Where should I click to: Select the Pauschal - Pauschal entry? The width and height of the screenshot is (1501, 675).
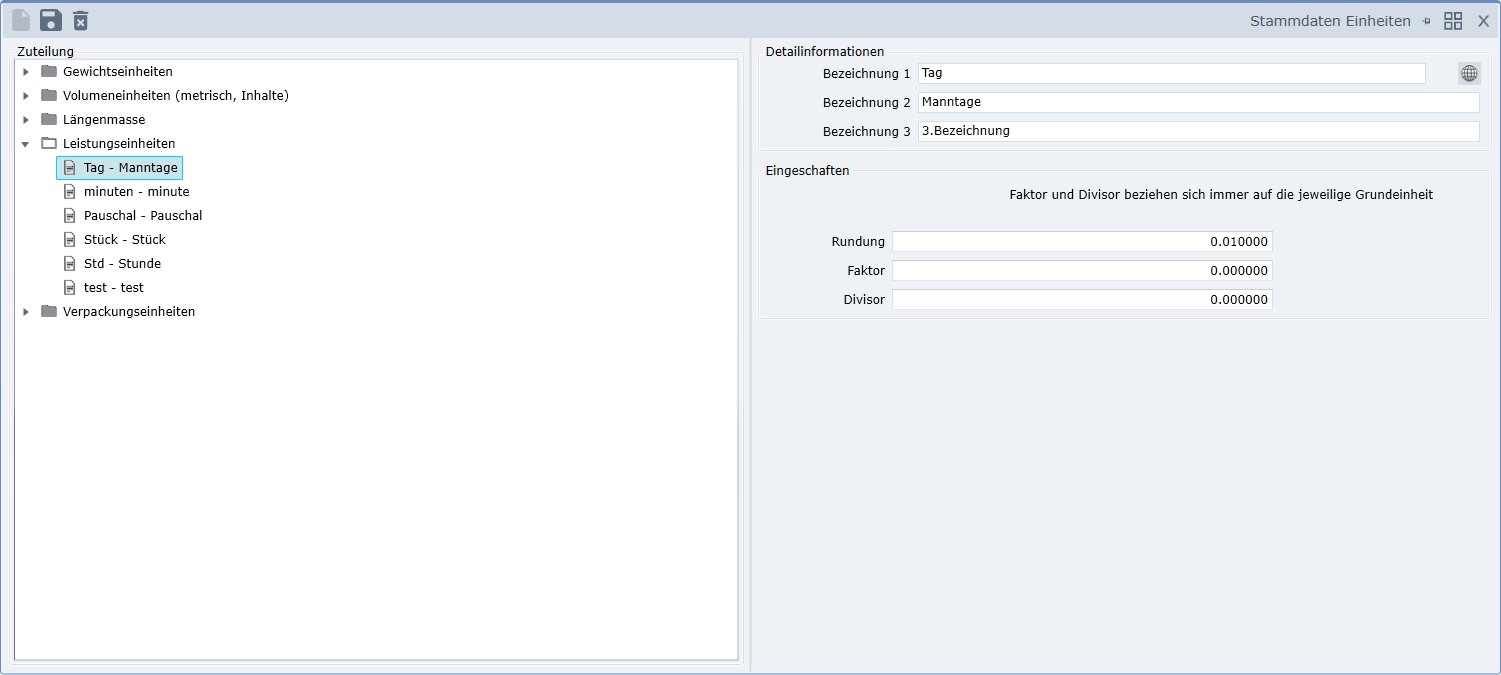(x=143, y=216)
